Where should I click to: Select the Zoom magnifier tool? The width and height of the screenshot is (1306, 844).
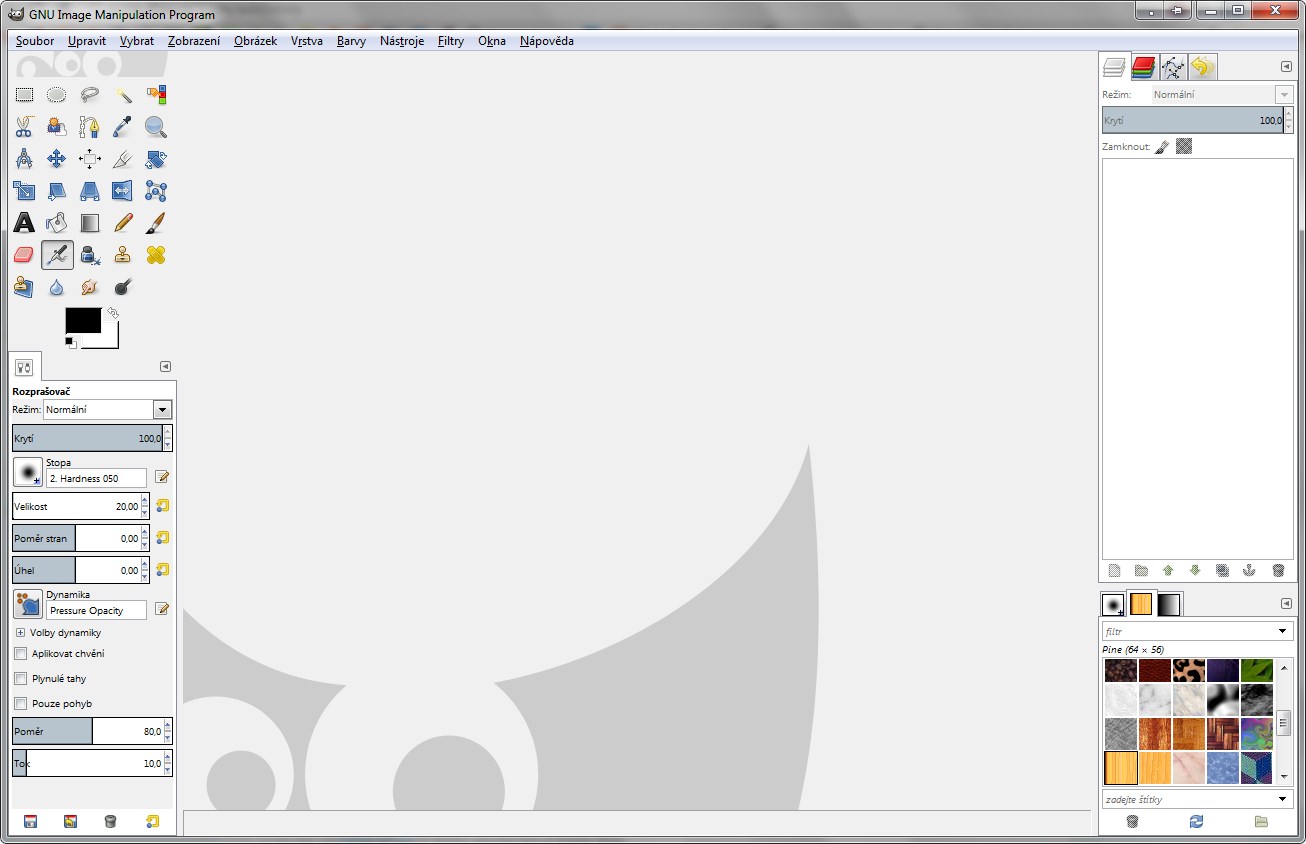(x=156, y=127)
